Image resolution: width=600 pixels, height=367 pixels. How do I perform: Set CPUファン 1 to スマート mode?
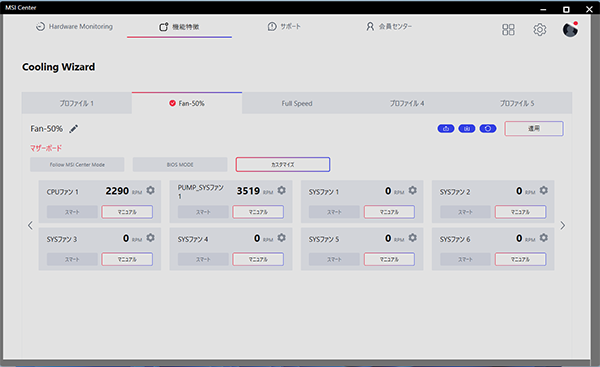pos(72,212)
